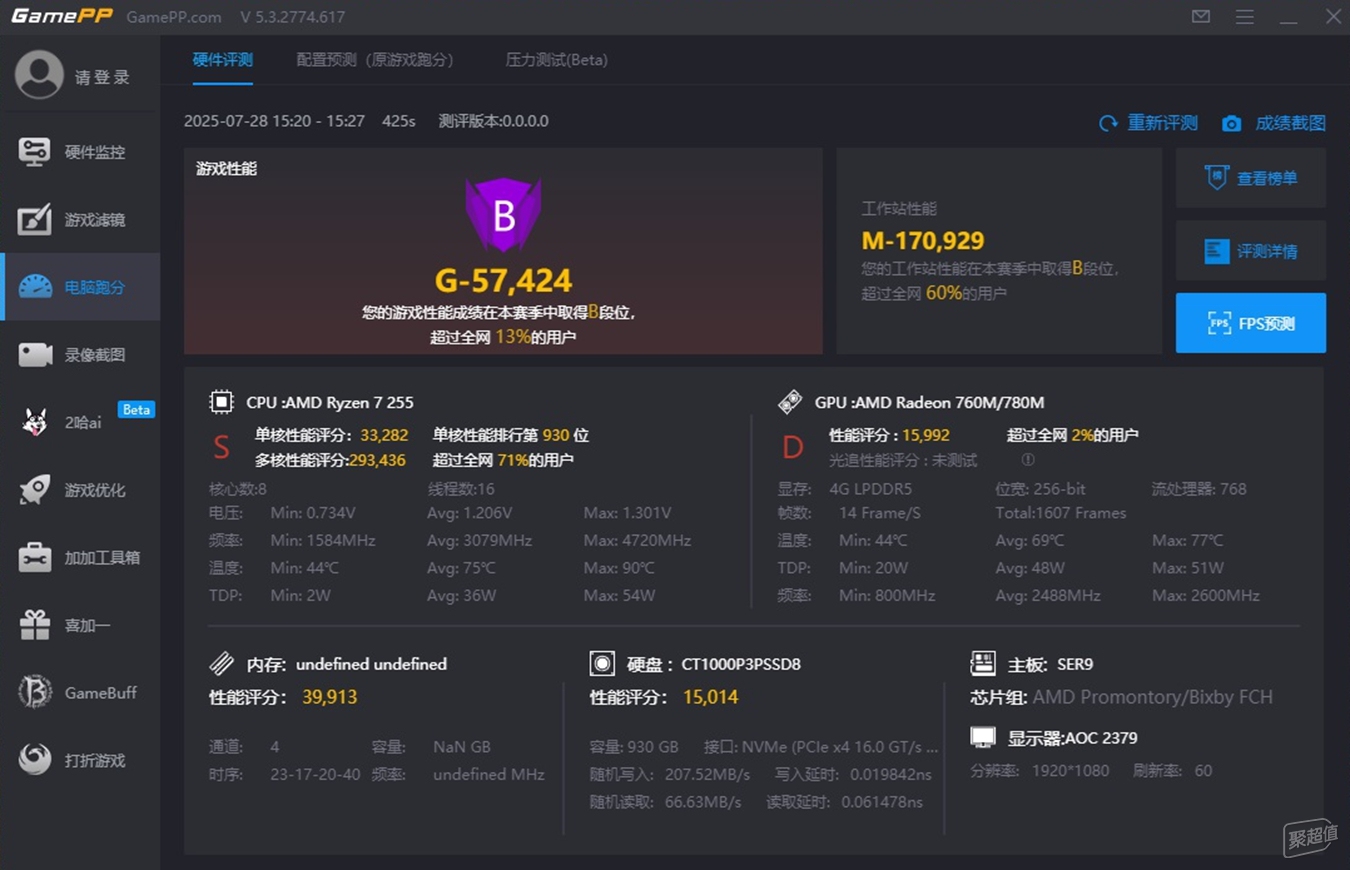Open the 硬件监控 sidebar item
Viewport: 1350px width, 870px height.
[x=80, y=152]
